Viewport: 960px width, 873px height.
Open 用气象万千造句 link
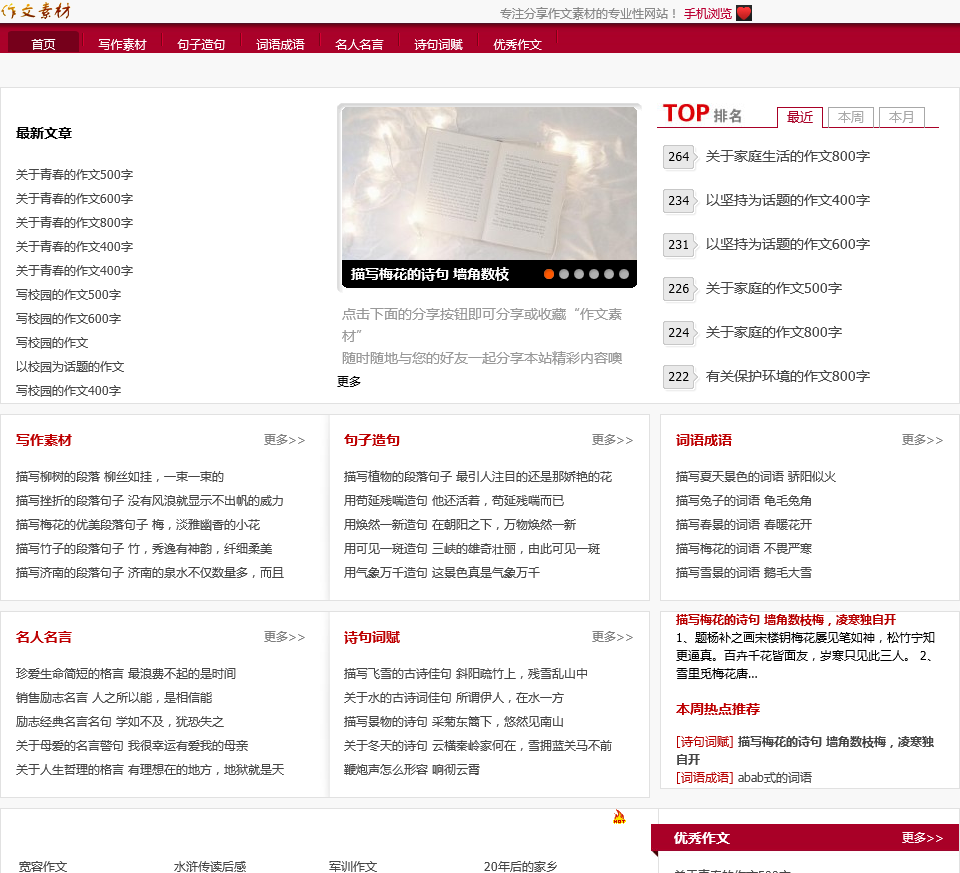coord(441,572)
